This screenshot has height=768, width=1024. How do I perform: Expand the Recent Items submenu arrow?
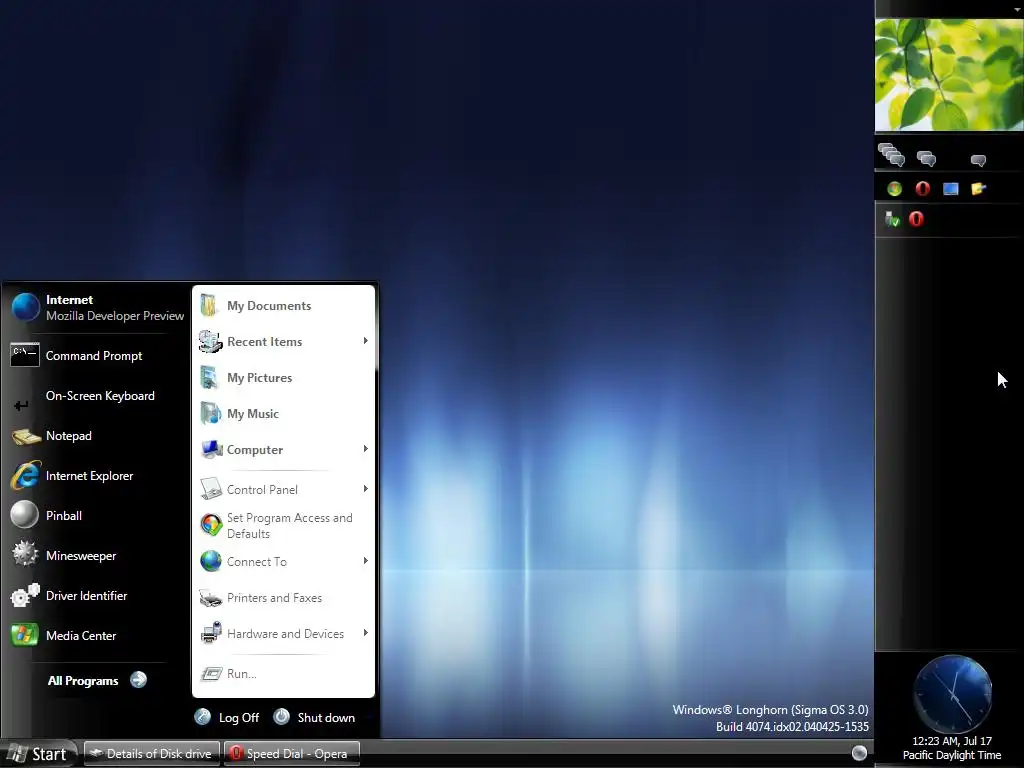point(366,341)
